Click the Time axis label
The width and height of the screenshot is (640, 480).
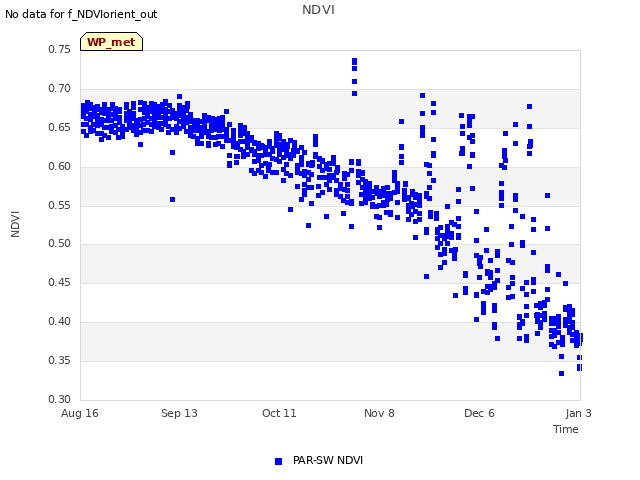pyautogui.click(x=566, y=429)
